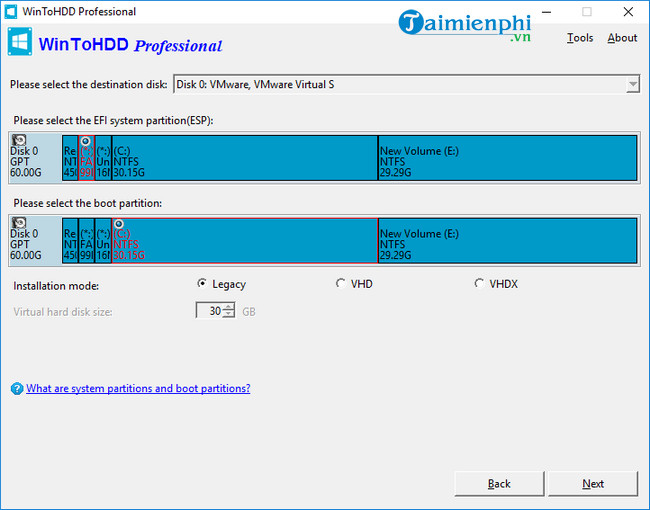Click the Disk 0 drive icon in boot section
This screenshot has width=650, height=510.
click(19, 223)
